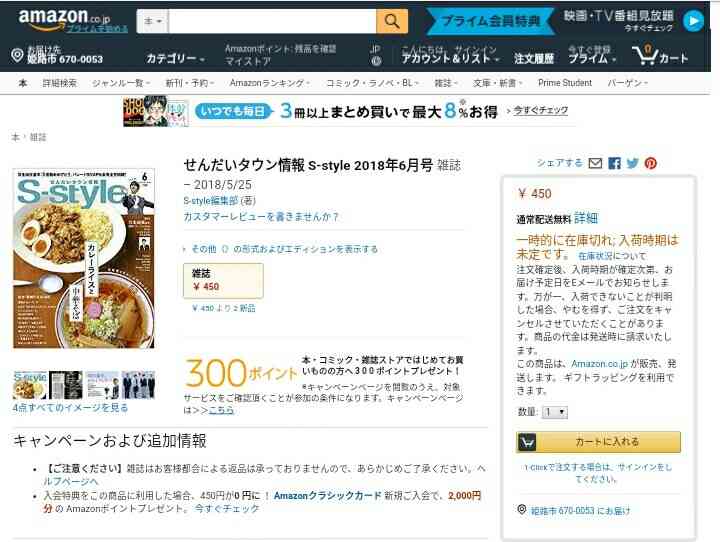Click the main search input field
720x542 pixels.
(x=272, y=21)
